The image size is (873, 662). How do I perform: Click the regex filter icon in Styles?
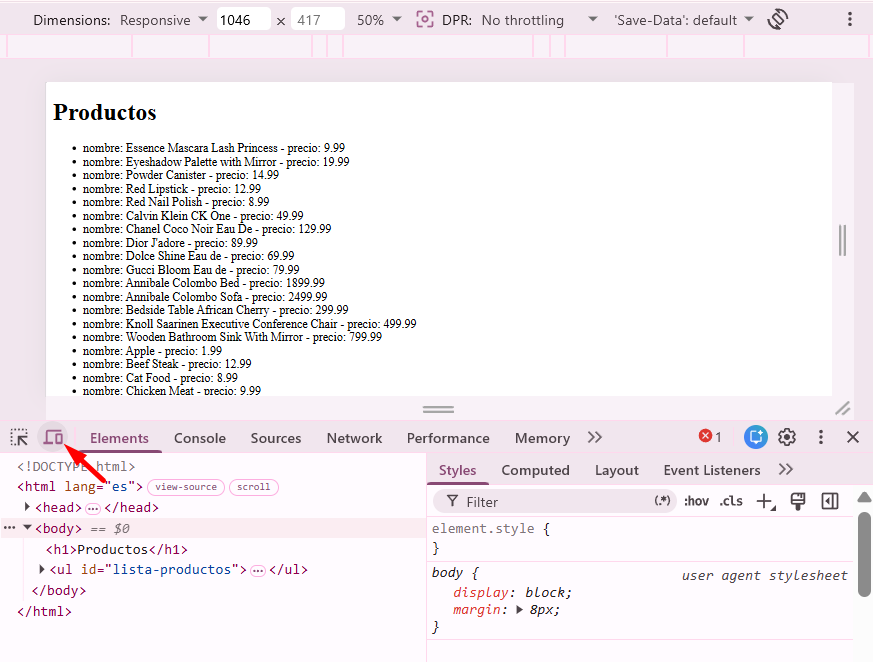(x=662, y=501)
